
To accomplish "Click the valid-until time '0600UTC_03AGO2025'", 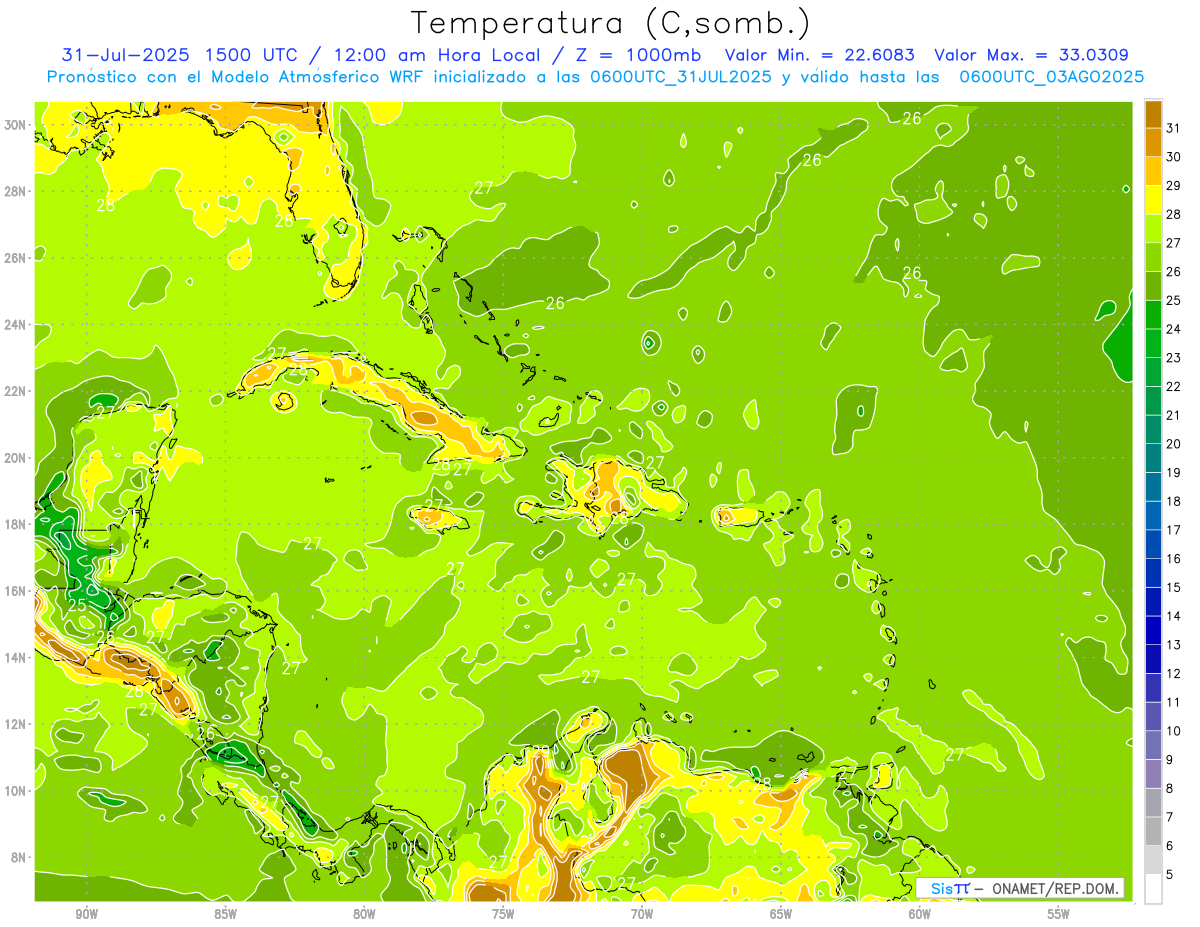I will 1051,77.
